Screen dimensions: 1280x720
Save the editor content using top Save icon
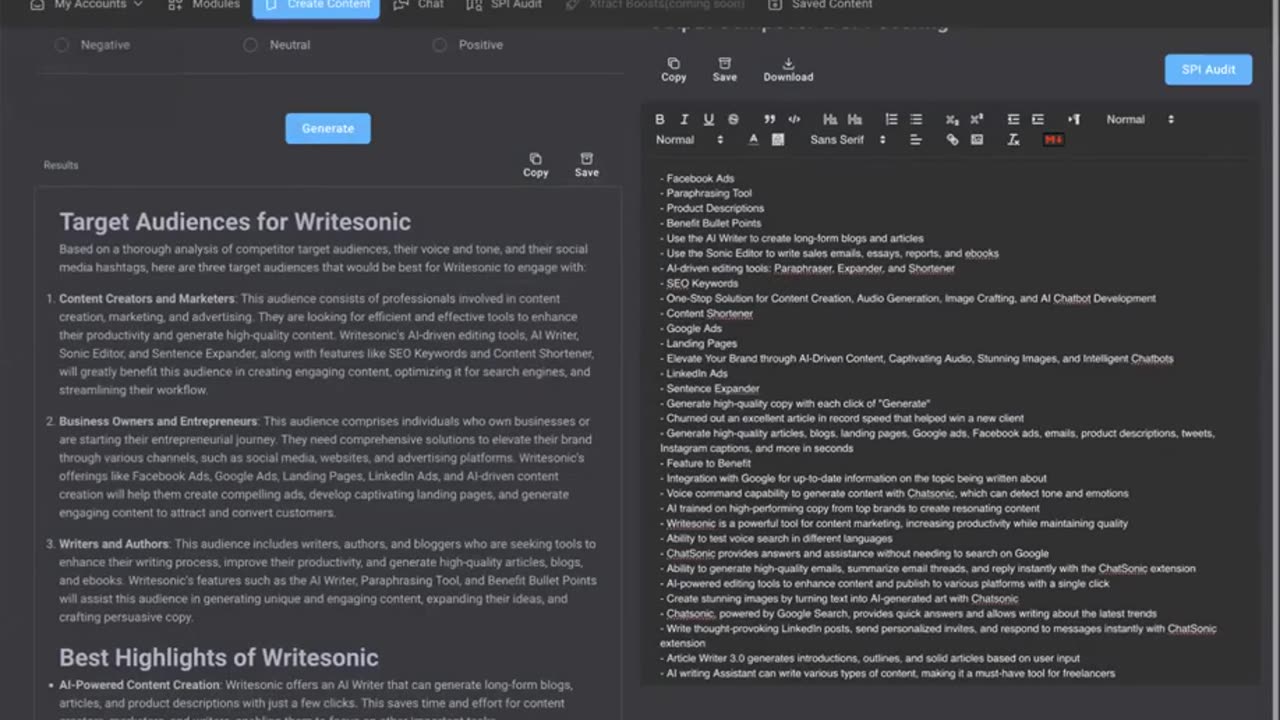[725, 69]
